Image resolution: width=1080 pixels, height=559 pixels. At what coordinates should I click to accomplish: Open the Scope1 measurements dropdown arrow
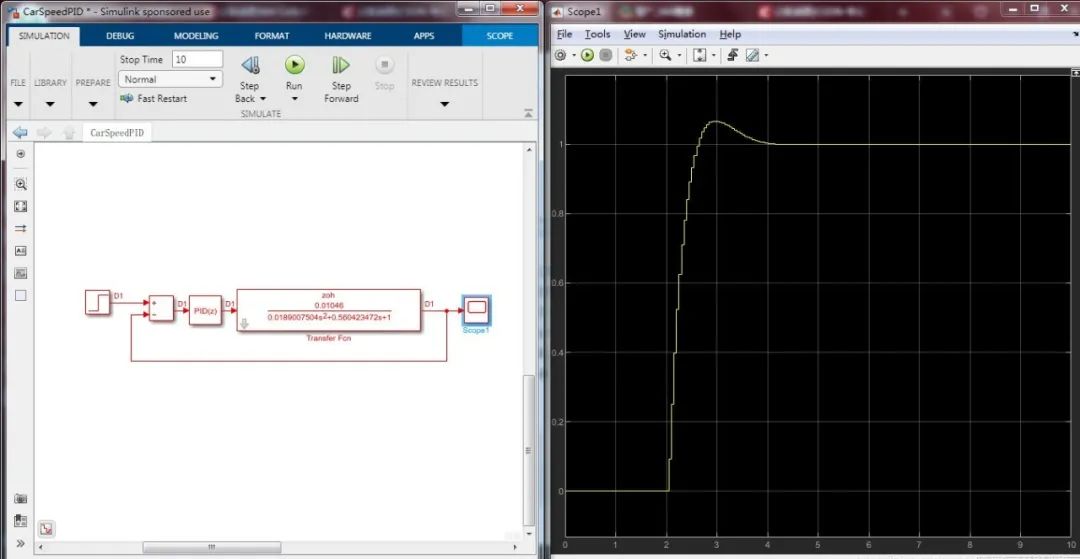click(x=766, y=56)
